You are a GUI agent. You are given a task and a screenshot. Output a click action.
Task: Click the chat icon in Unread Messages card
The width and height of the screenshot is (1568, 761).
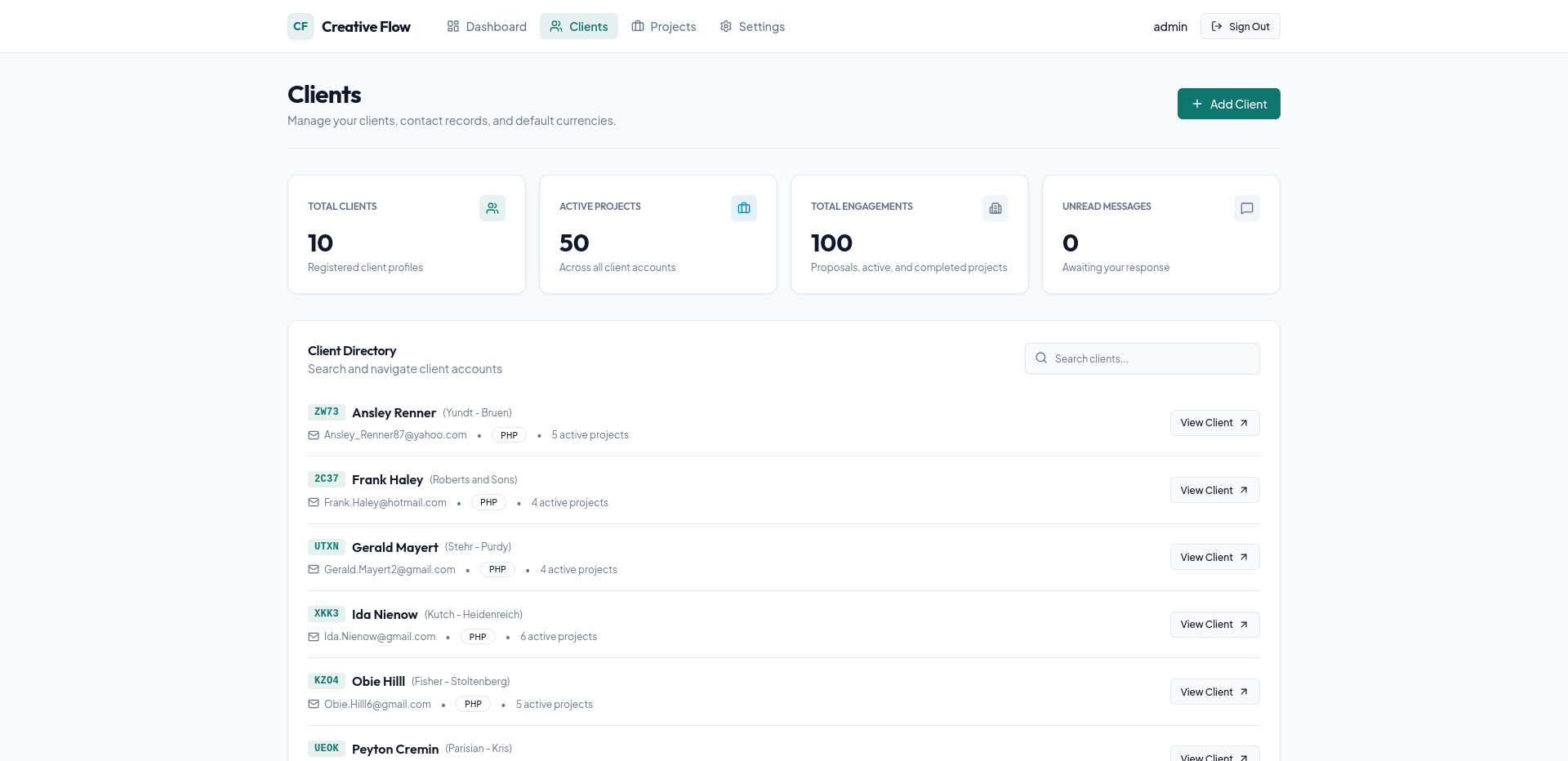(x=1247, y=208)
